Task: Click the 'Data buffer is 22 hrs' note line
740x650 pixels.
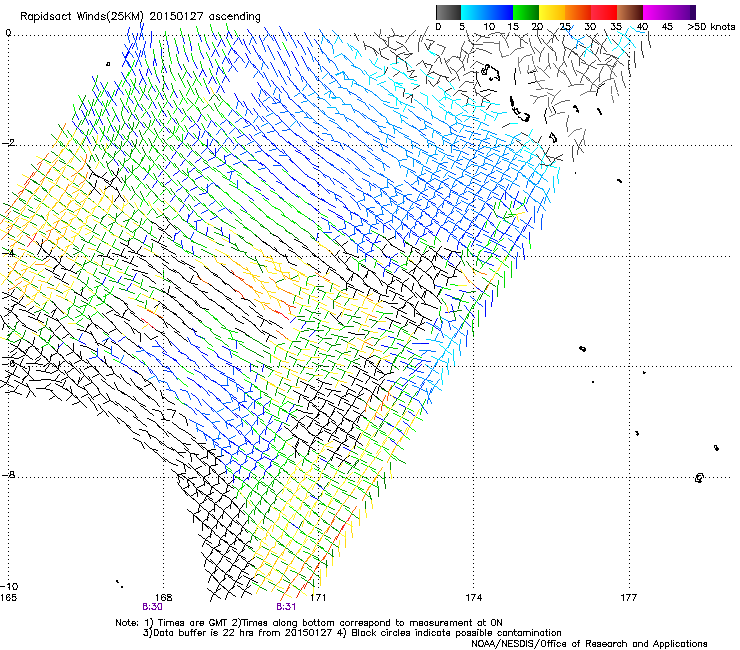Action: click(352, 633)
